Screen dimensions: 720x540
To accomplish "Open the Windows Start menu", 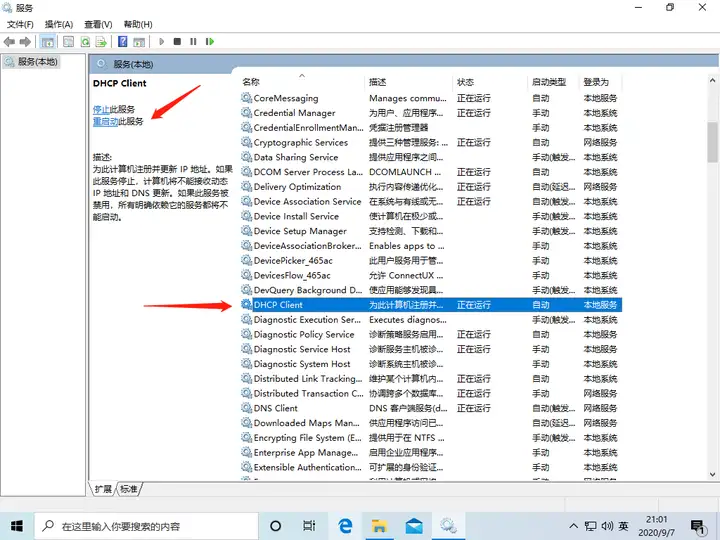I will pyautogui.click(x=17, y=526).
